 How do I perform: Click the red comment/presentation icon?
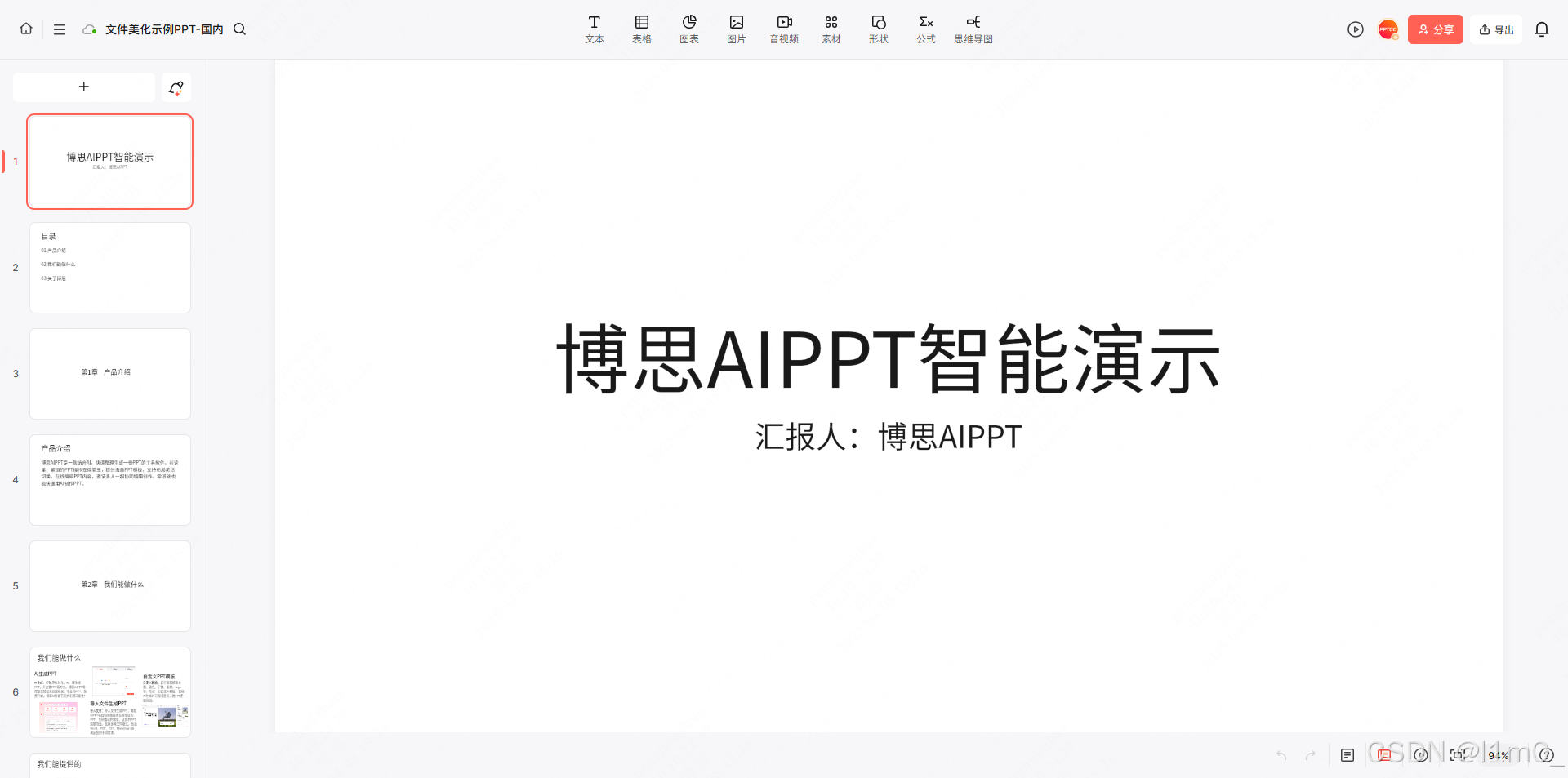coord(1384,755)
